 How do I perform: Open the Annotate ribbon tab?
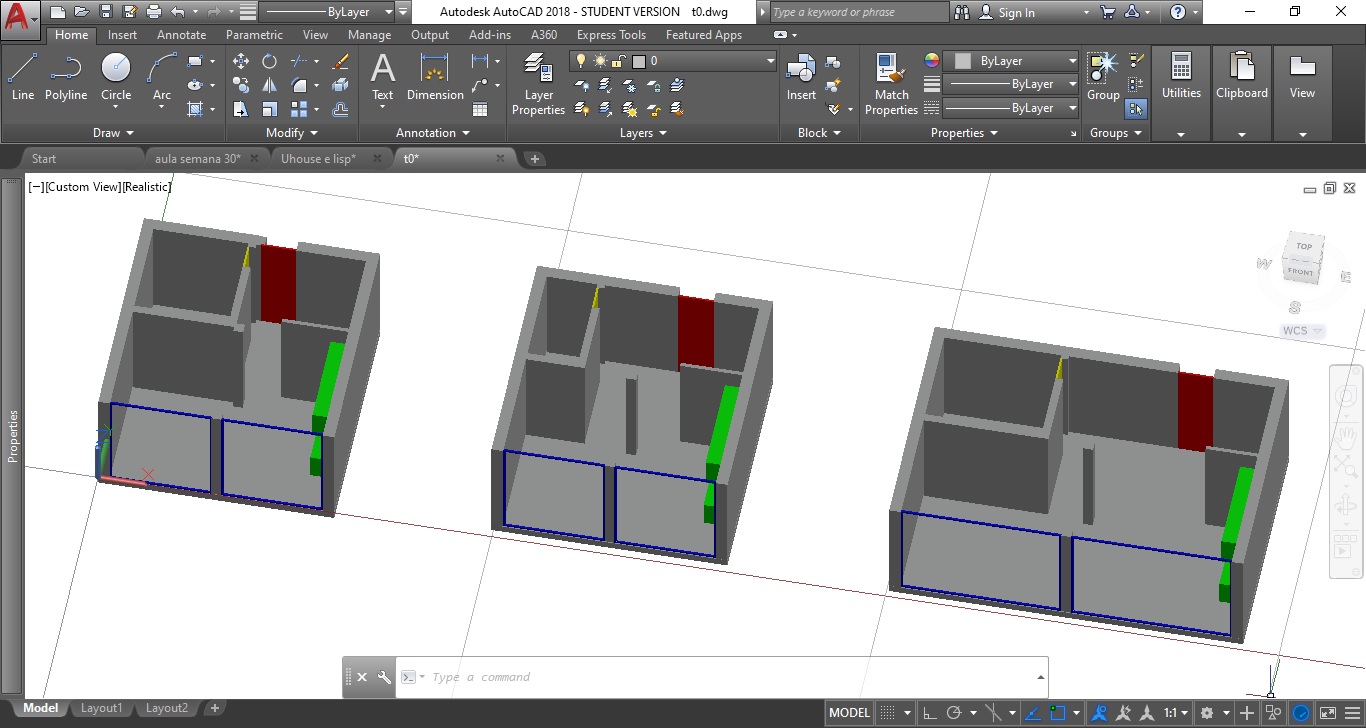(x=182, y=35)
